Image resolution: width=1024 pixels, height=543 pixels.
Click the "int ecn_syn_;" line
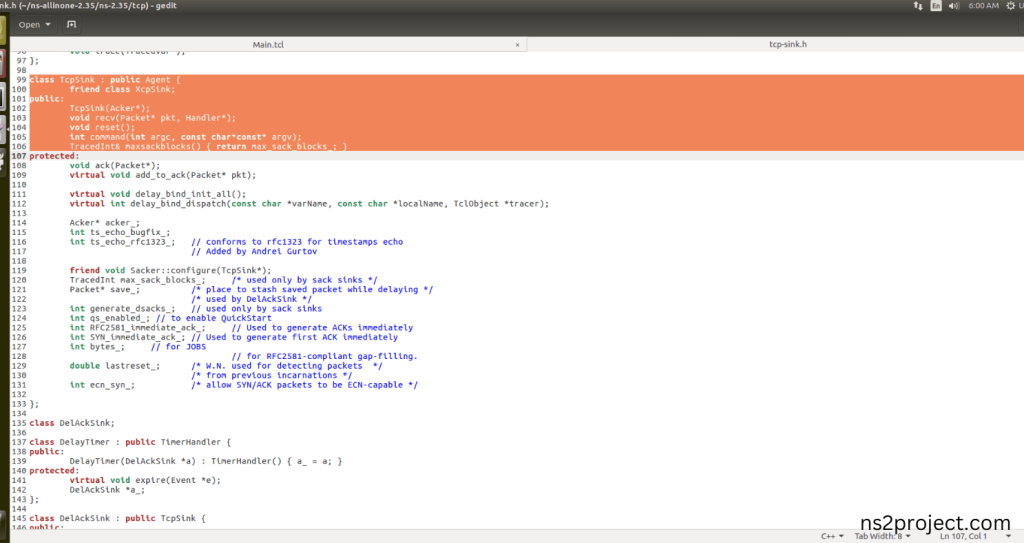tap(103, 385)
